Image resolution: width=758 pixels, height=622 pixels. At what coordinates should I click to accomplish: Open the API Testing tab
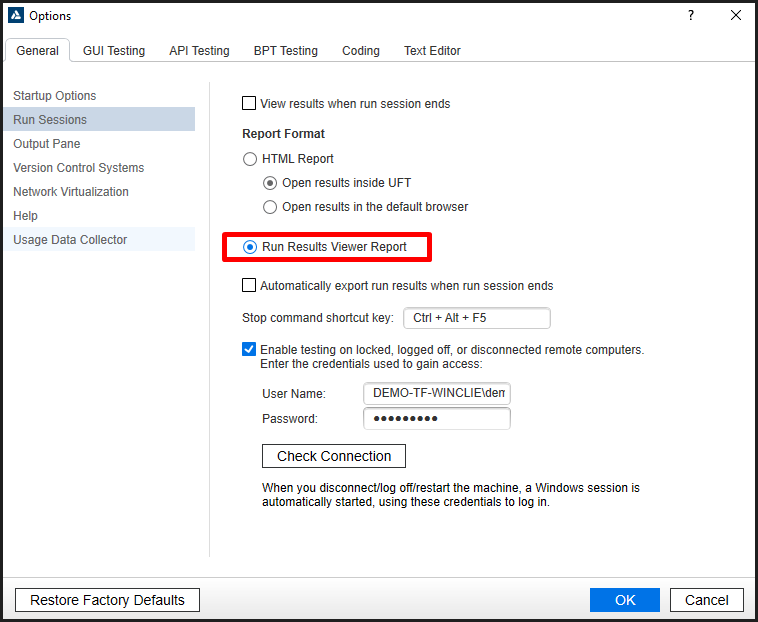pos(199,51)
